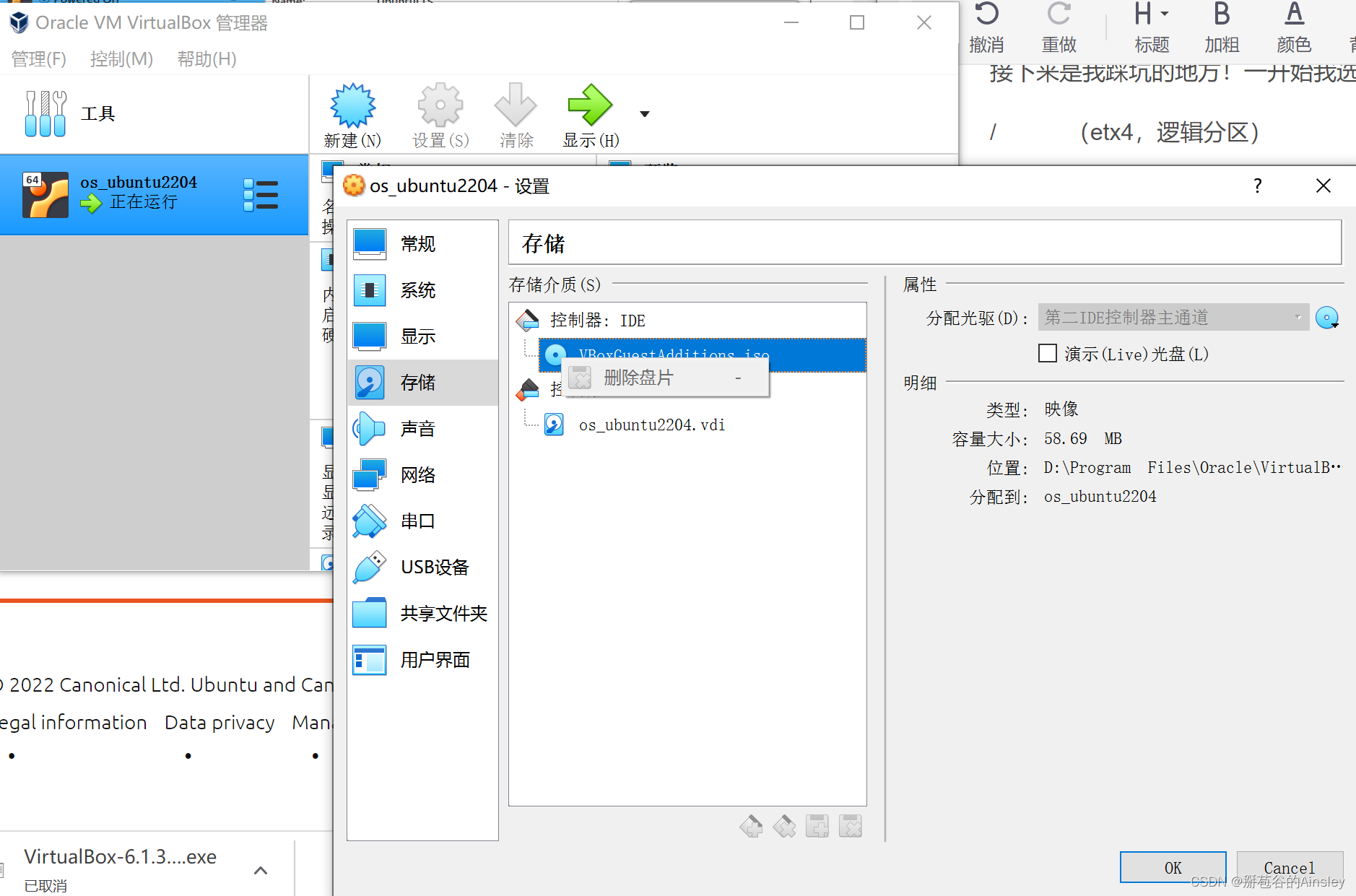Click the optical disk chooser icon
The width and height of the screenshot is (1356, 896).
pyautogui.click(x=1327, y=318)
